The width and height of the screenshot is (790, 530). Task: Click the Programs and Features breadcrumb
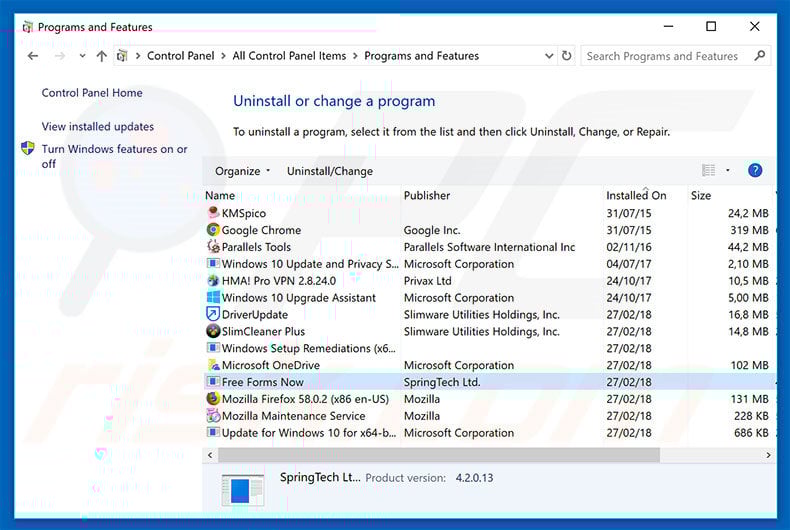pyautogui.click(x=422, y=56)
